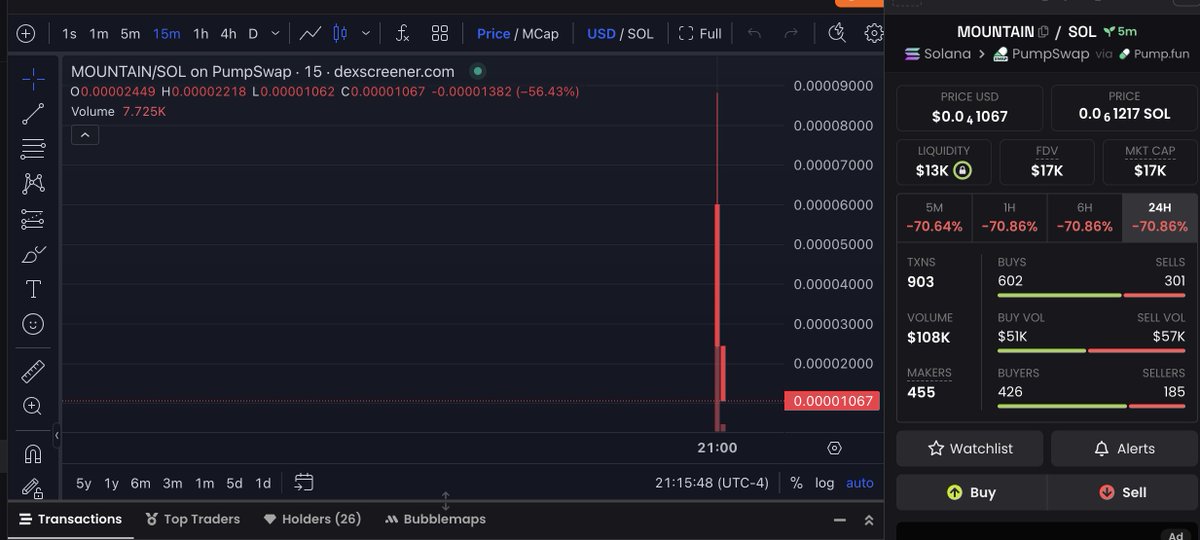1200x540 pixels.
Task: Activate the zoom in tool
Action: pos(33,406)
